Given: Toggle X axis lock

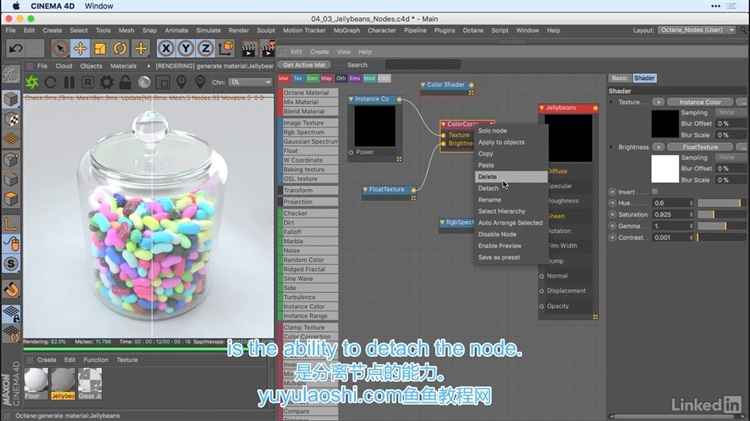Looking at the screenshot, I should point(165,48).
